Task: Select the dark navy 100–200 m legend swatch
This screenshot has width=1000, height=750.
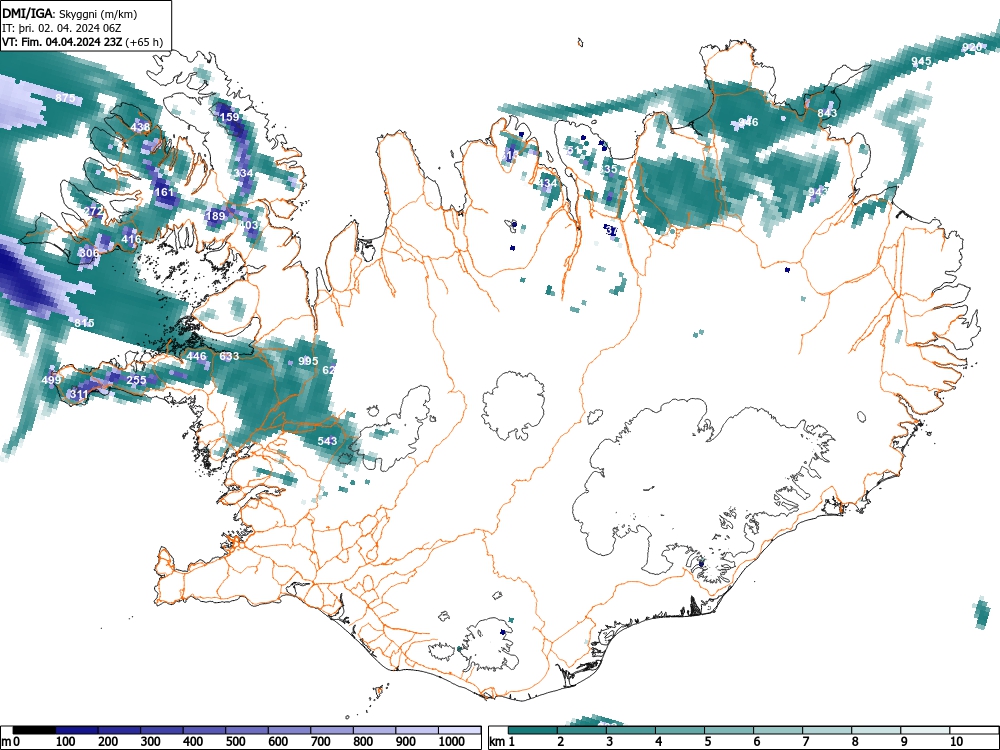Action: [77, 730]
